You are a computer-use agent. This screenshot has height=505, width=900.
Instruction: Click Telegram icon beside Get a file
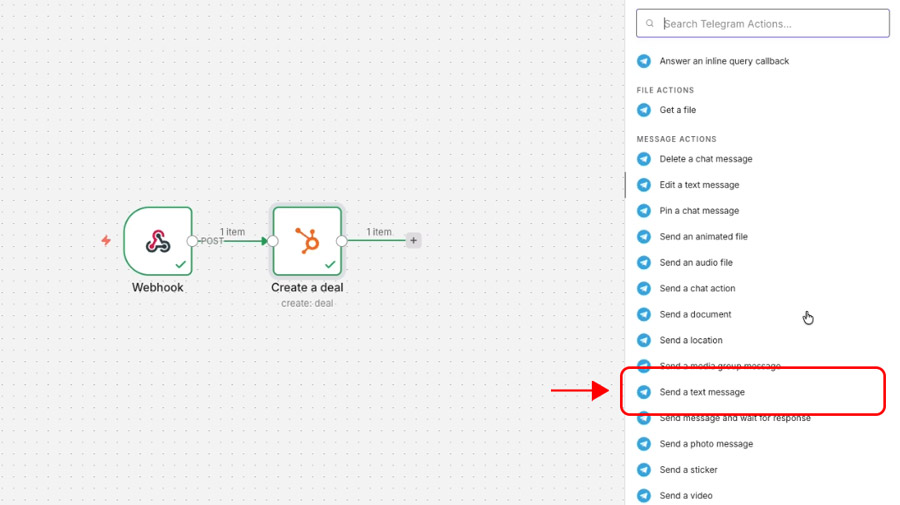coord(644,110)
